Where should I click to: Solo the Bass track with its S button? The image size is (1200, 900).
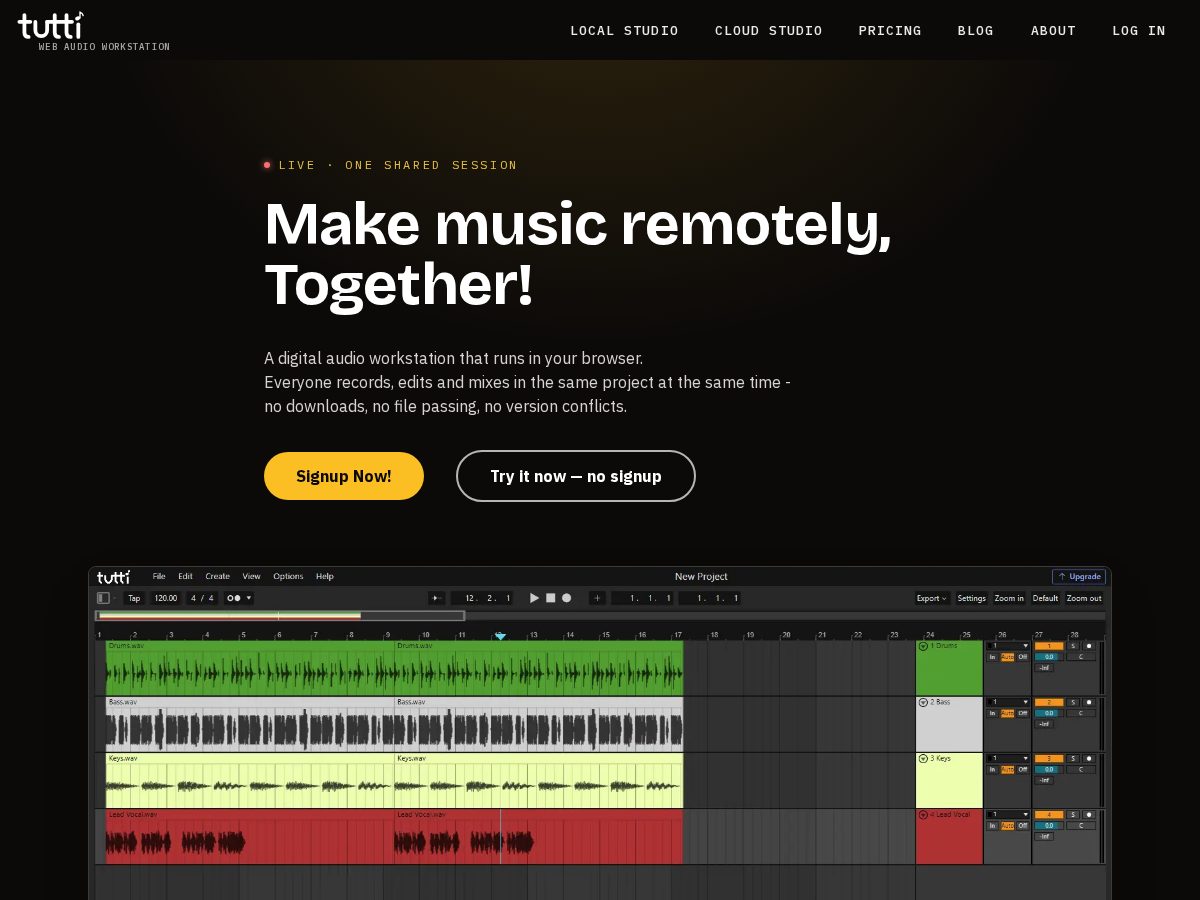[1073, 702]
